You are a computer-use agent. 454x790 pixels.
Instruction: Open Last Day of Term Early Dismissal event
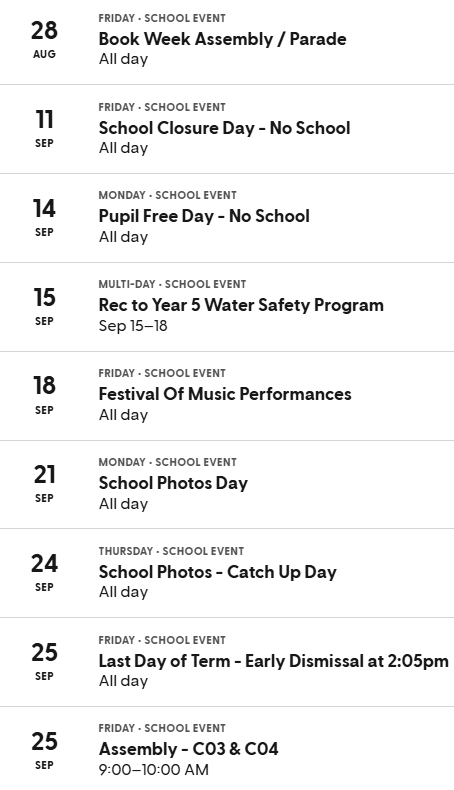click(x=274, y=661)
